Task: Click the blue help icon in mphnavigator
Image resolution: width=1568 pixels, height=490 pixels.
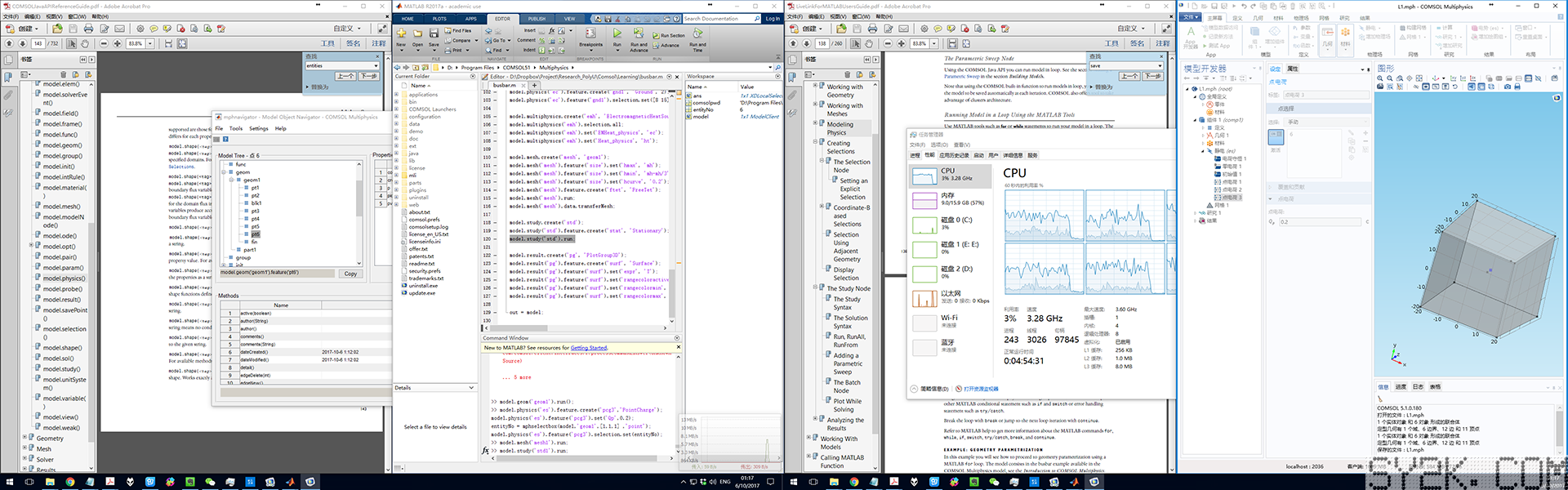Action: 225,139
